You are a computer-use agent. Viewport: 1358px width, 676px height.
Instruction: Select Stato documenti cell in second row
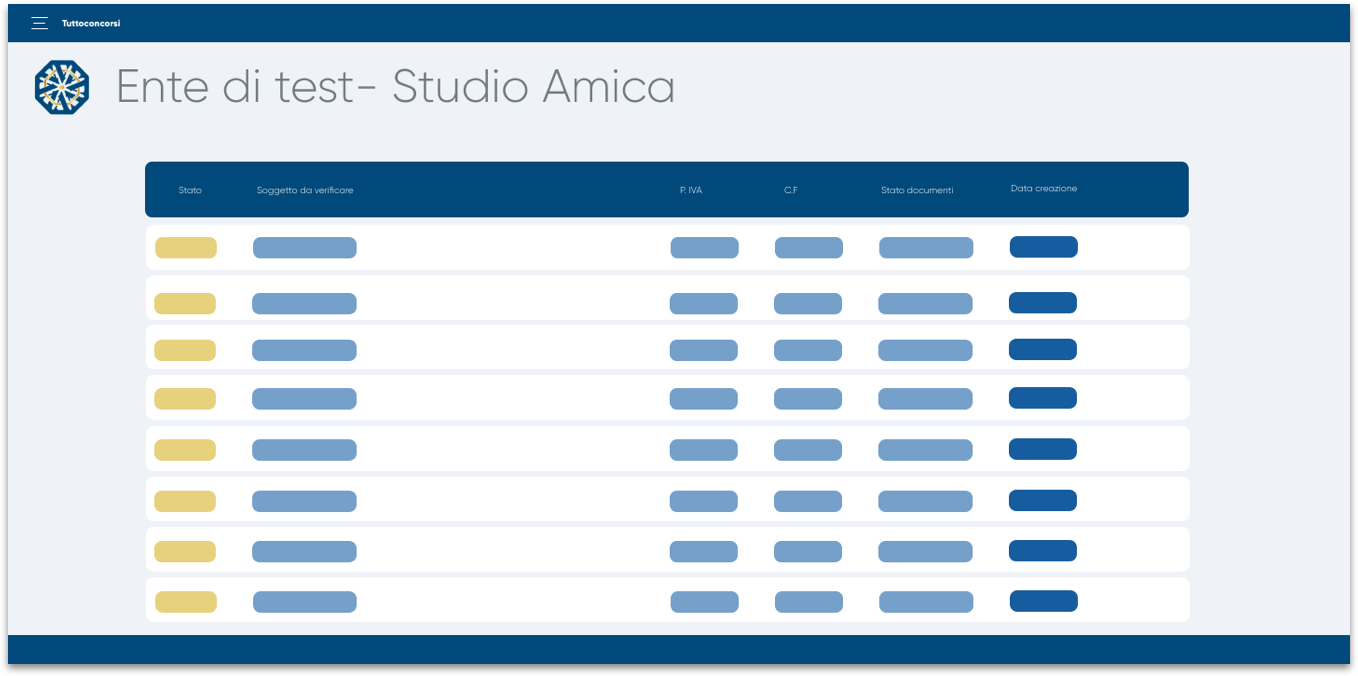(925, 304)
